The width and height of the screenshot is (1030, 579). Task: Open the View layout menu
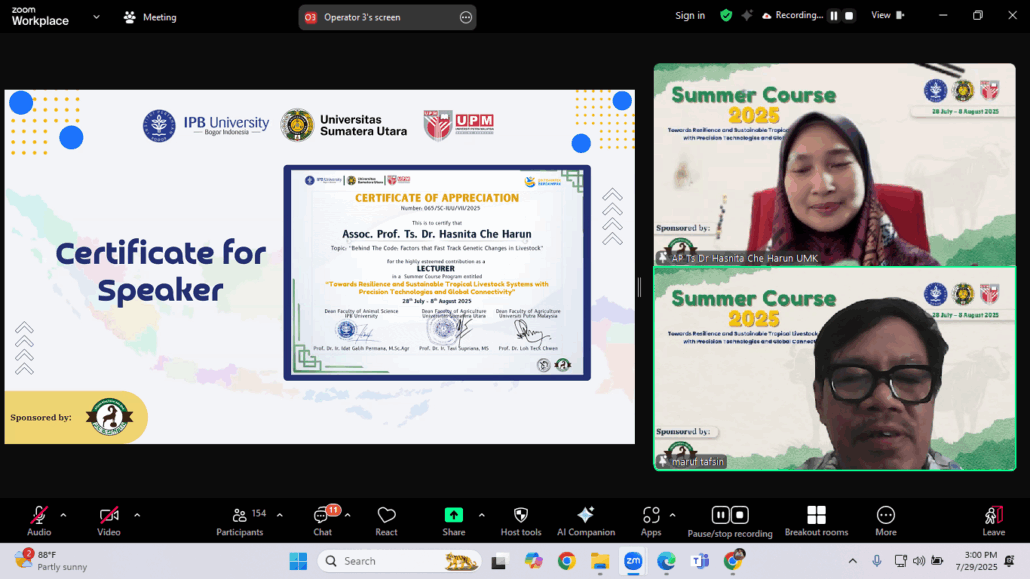(x=886, y=16)
